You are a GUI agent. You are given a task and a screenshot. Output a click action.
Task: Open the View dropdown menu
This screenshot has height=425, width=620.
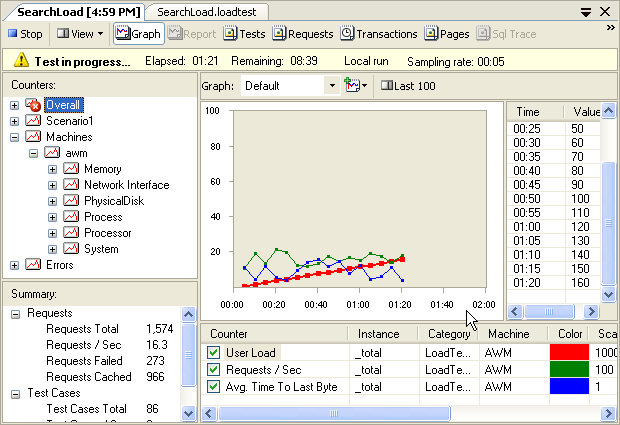click(80, 34)
